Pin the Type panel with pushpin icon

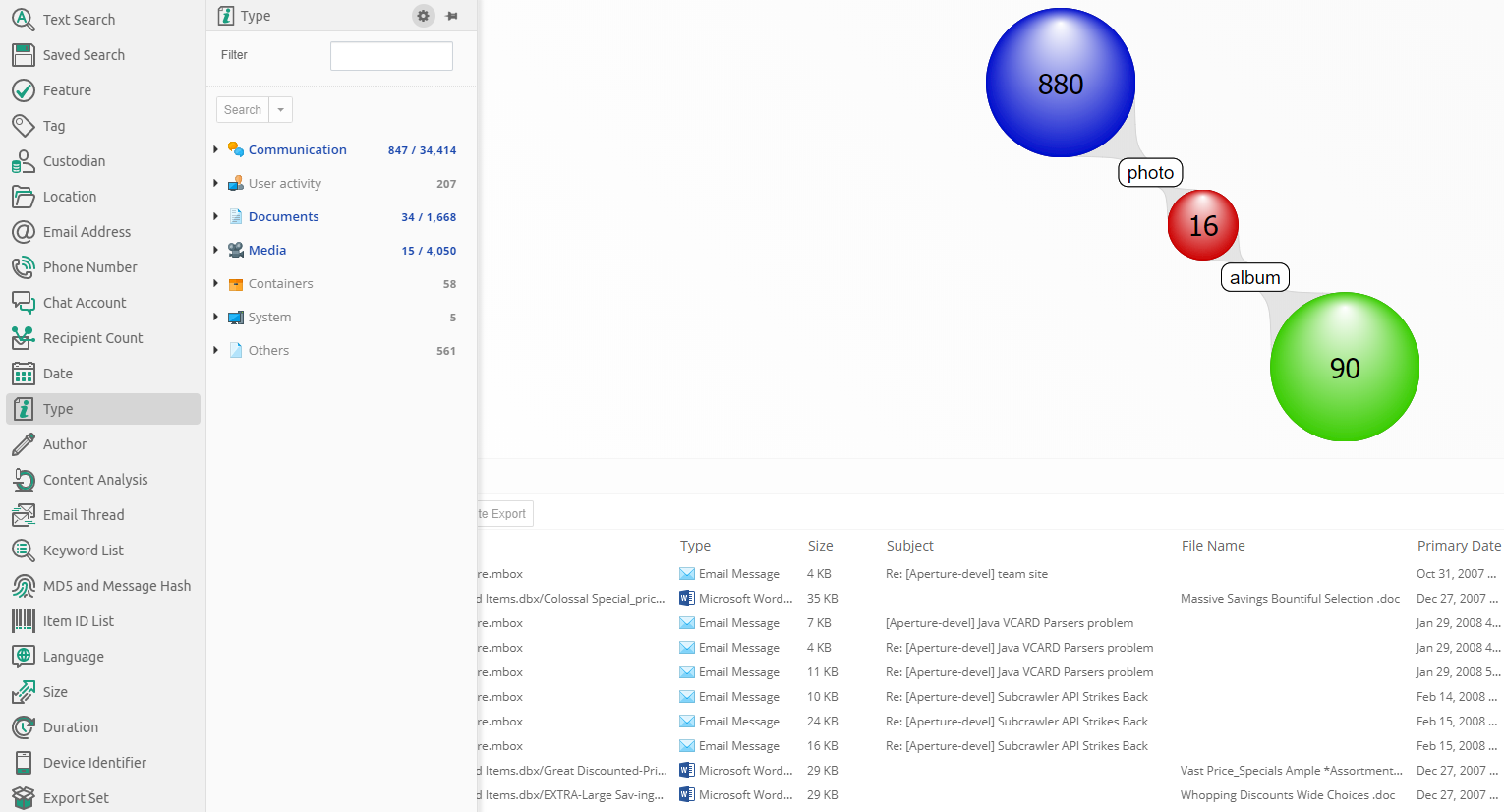click(x=452, y=16)
